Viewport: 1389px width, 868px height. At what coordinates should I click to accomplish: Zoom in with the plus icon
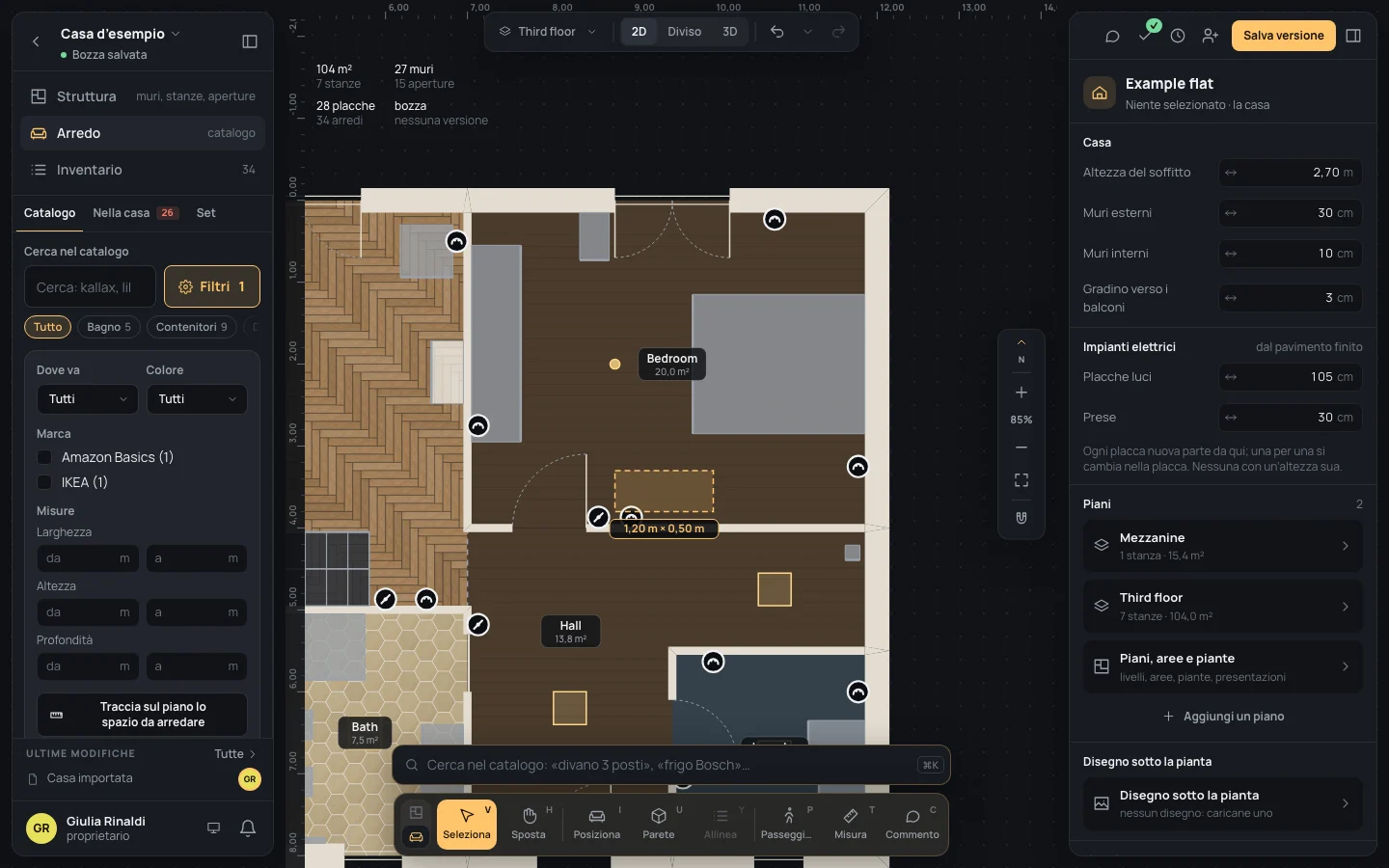point(1021,393)
